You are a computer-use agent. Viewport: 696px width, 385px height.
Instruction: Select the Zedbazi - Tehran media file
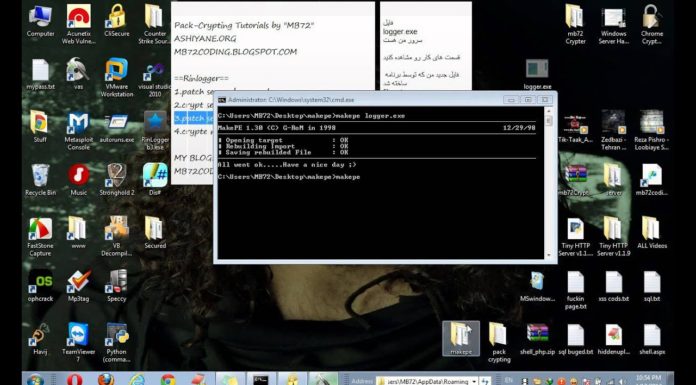pyautogui.click(x=613, y=131)
